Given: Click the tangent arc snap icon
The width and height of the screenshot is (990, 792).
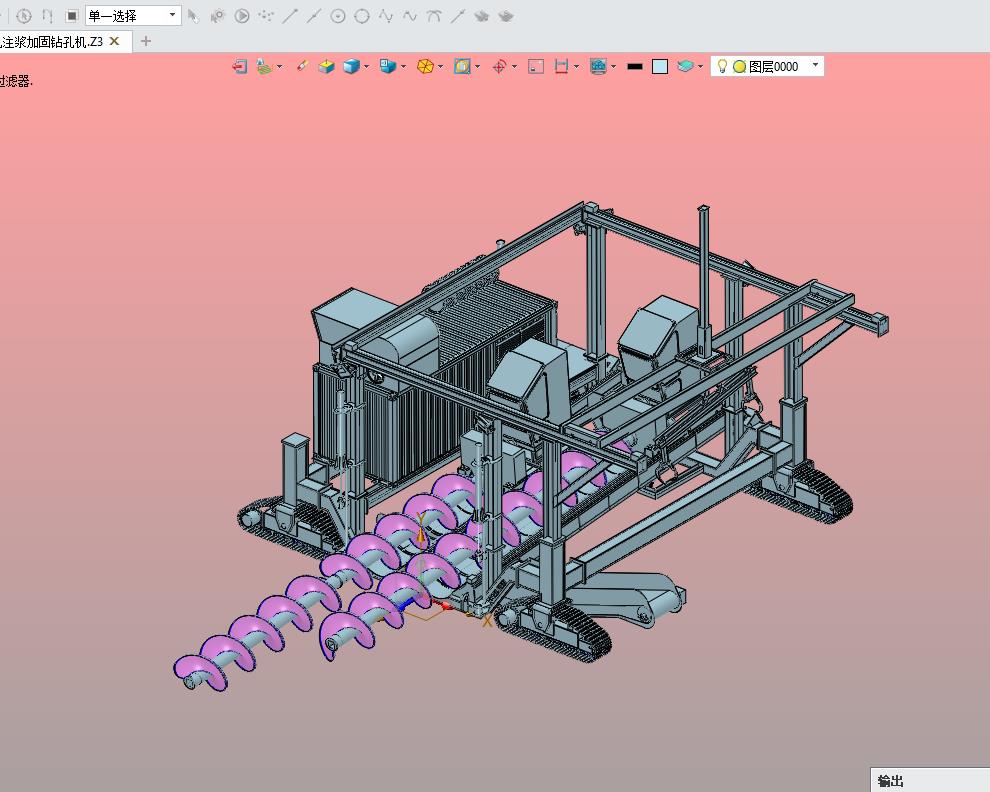Looking at the screenshot, I should coord(434,16).
